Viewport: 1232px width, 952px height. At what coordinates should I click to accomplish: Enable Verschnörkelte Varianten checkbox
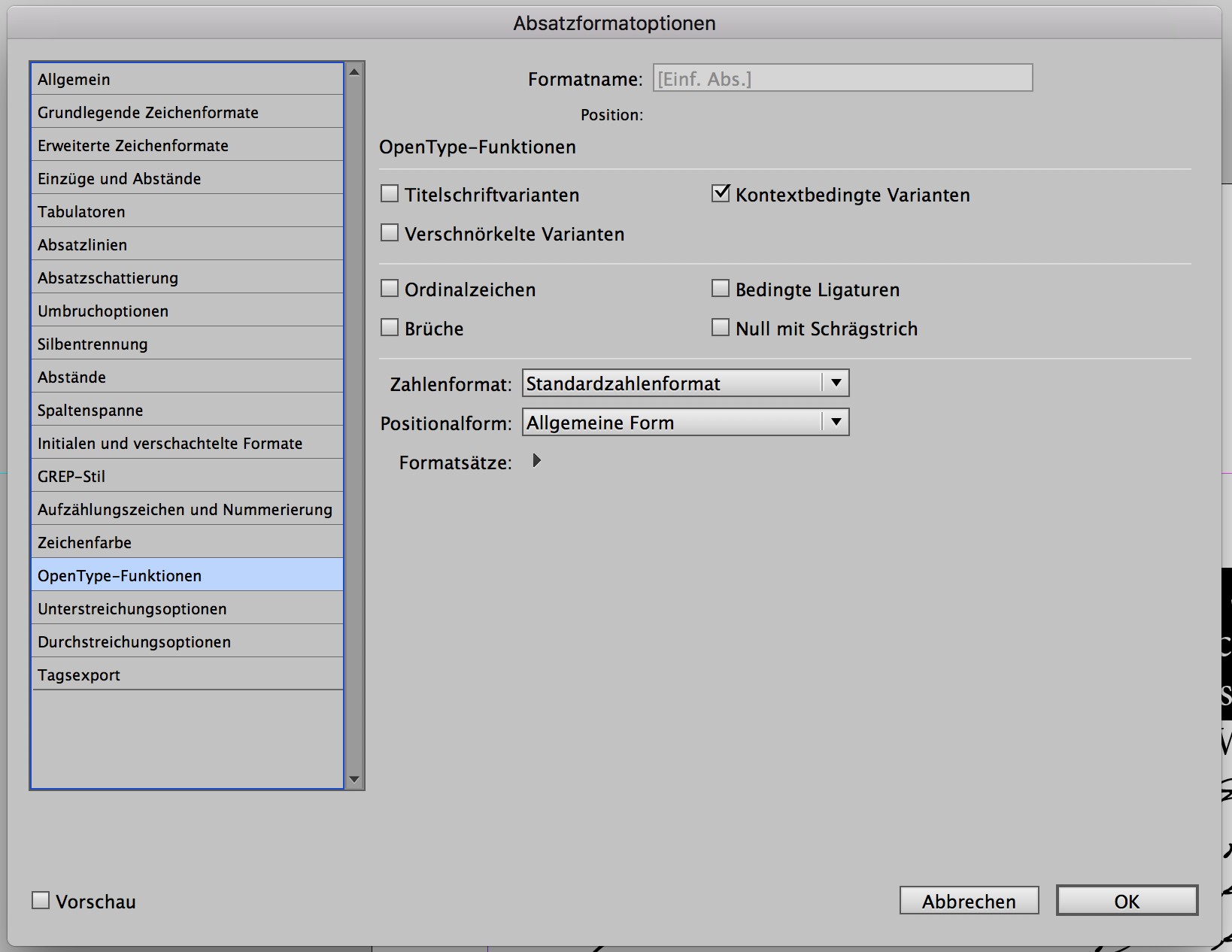pyautogui.click(x=390, y=233)
